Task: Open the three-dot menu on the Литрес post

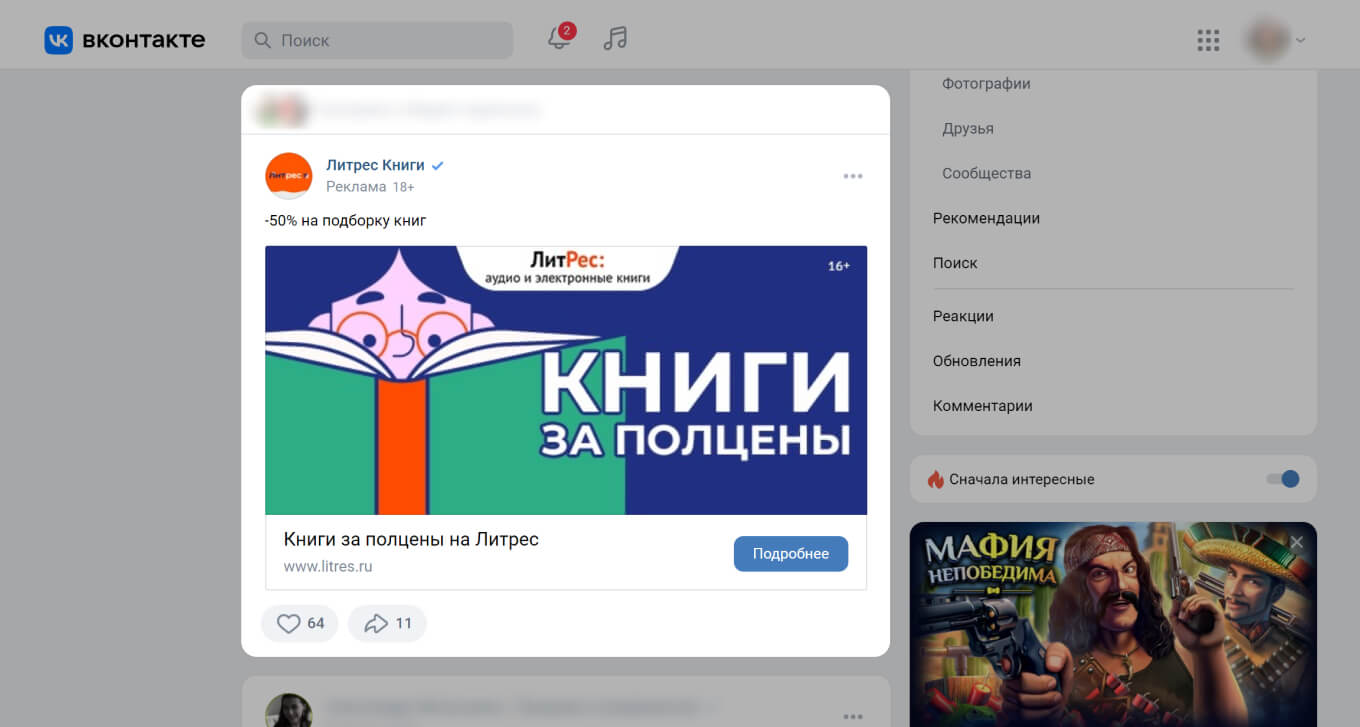Action: click(x=853, y=175)
